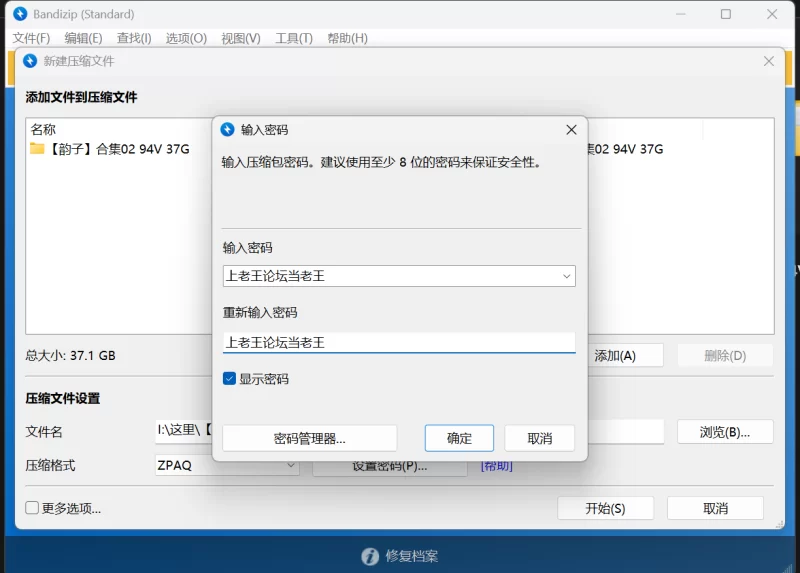The image size is (800, 573).
Task: Click the 添加(A) button
Action: pyautogui.click(x=625, y=356)
